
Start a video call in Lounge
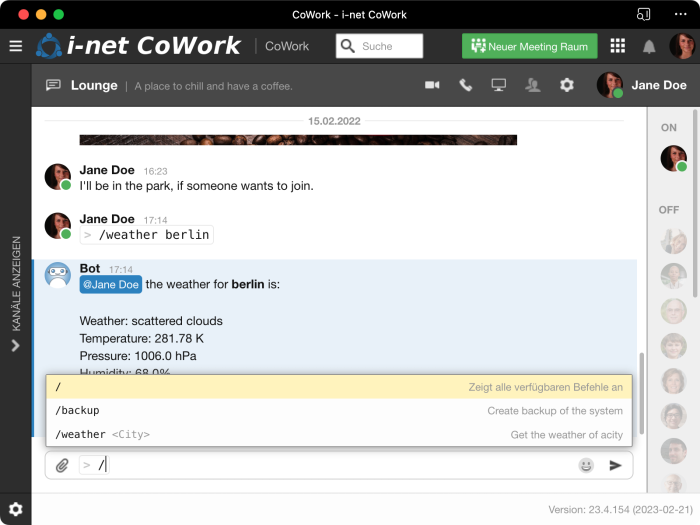[432, 86]
